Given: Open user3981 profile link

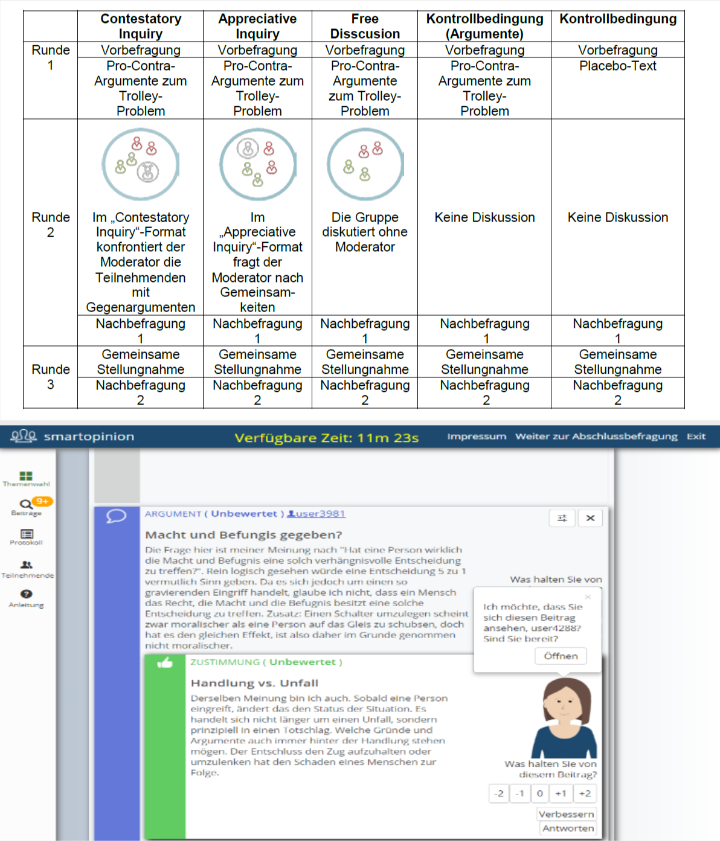Looking at the screenshot, I should pos(317,514).
